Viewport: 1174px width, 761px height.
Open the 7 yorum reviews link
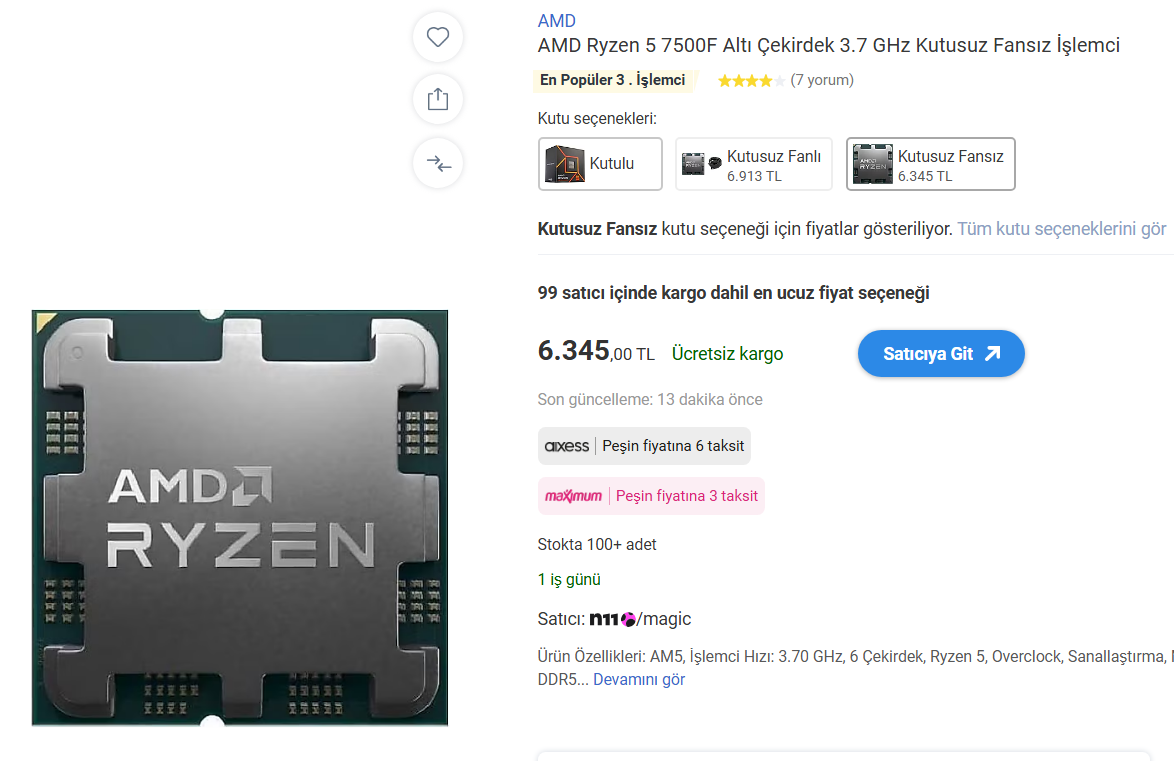[822, 80]
